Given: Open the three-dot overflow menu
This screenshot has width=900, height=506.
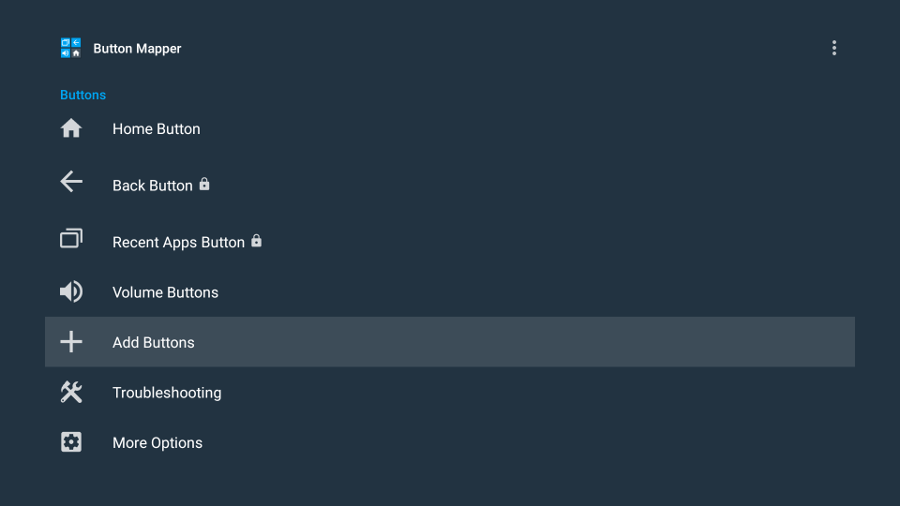Looking at the screenshot, I should [x=834, y=48].
